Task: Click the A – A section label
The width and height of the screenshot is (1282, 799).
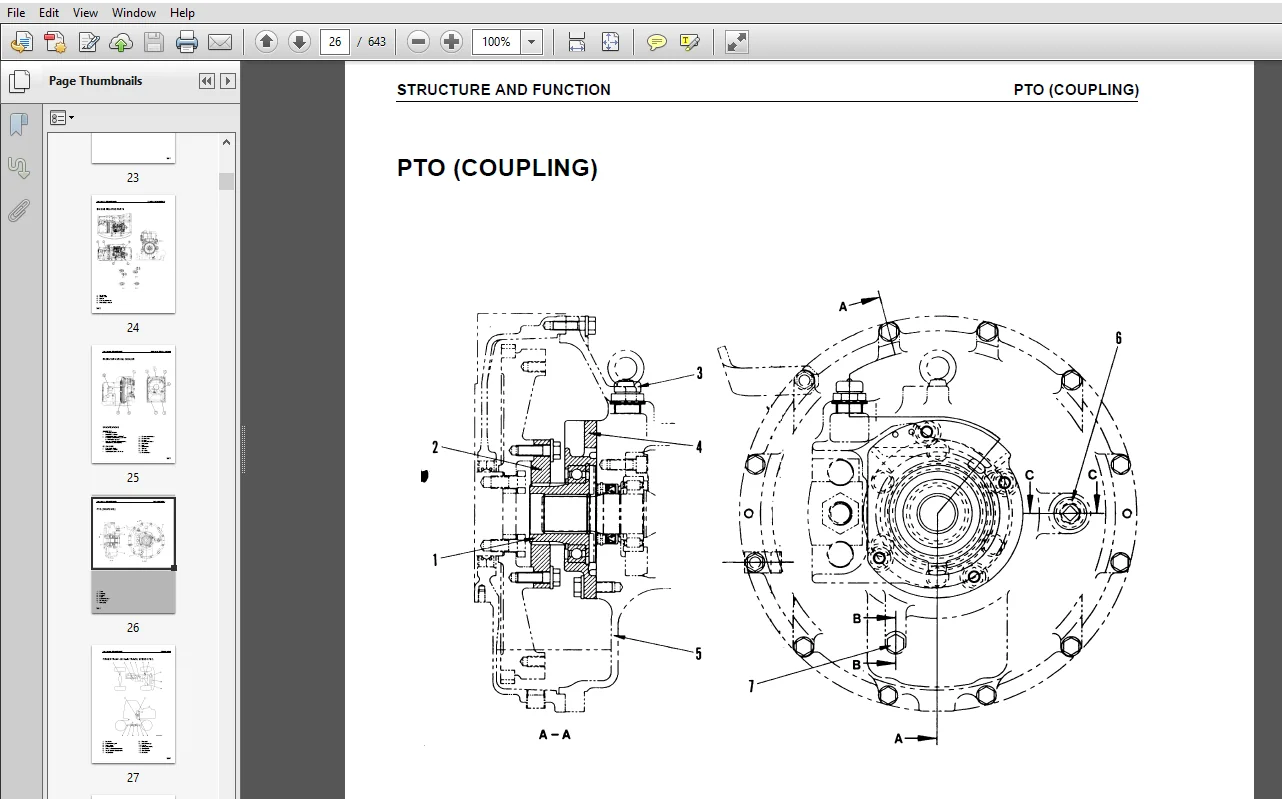Action: point(555,734)
